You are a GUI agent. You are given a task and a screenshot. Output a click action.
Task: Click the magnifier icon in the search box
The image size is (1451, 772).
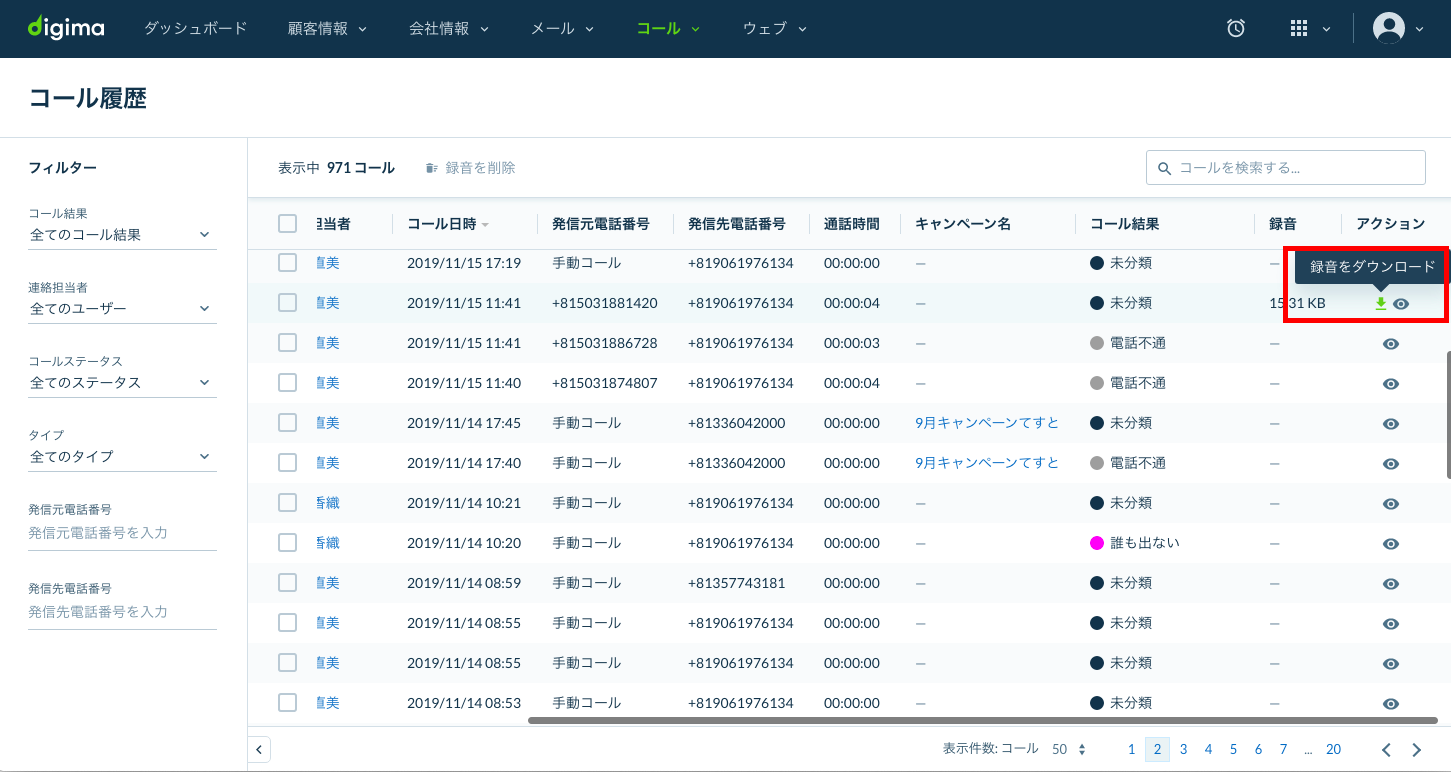[x=1164, y=168]
